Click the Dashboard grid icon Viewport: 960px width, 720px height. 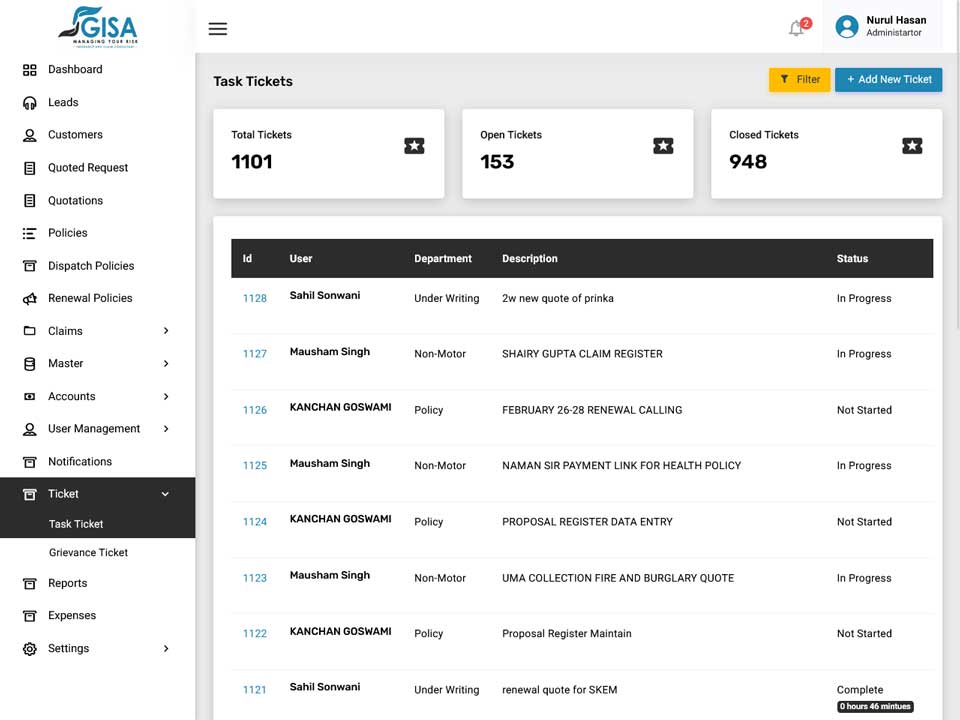tap(29, 70)
